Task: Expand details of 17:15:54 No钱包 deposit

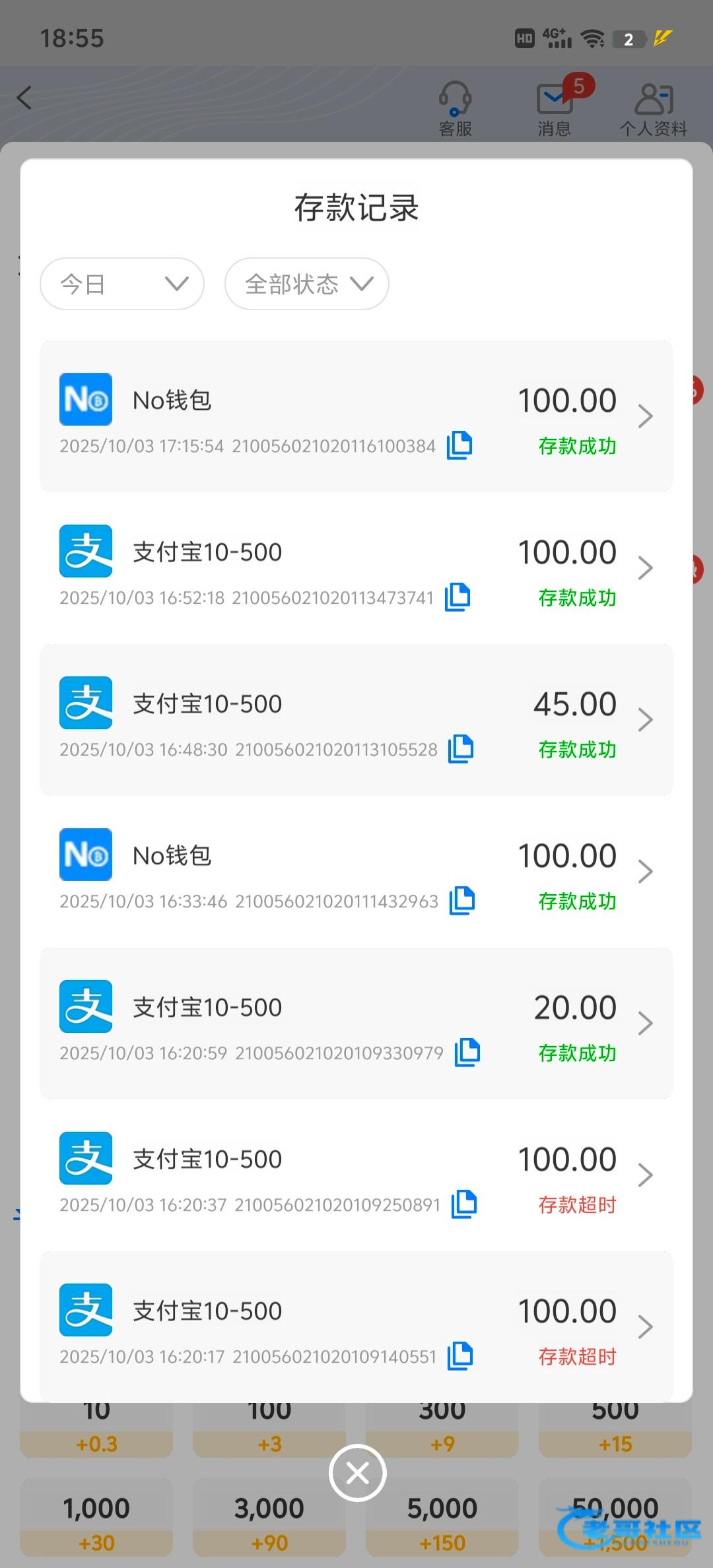Action: point(645,416)
